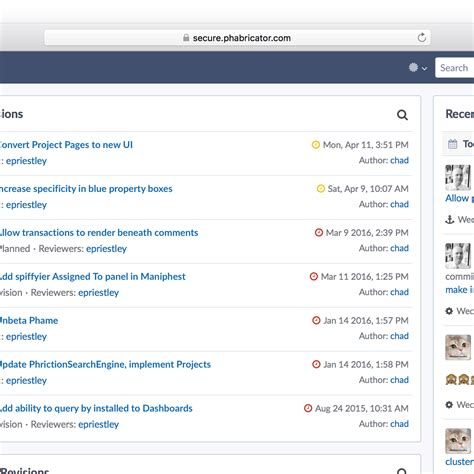Click the magnifier icon in revisions panel header
Screen dimensions: 474x474
pos(402,115)
